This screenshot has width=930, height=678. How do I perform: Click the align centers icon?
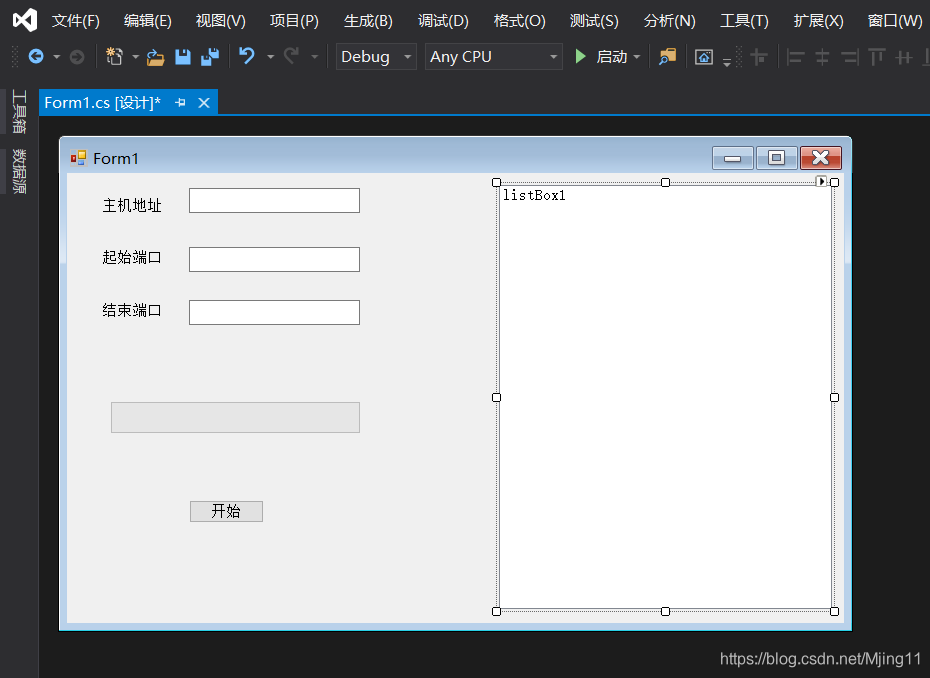click(822, 58)
